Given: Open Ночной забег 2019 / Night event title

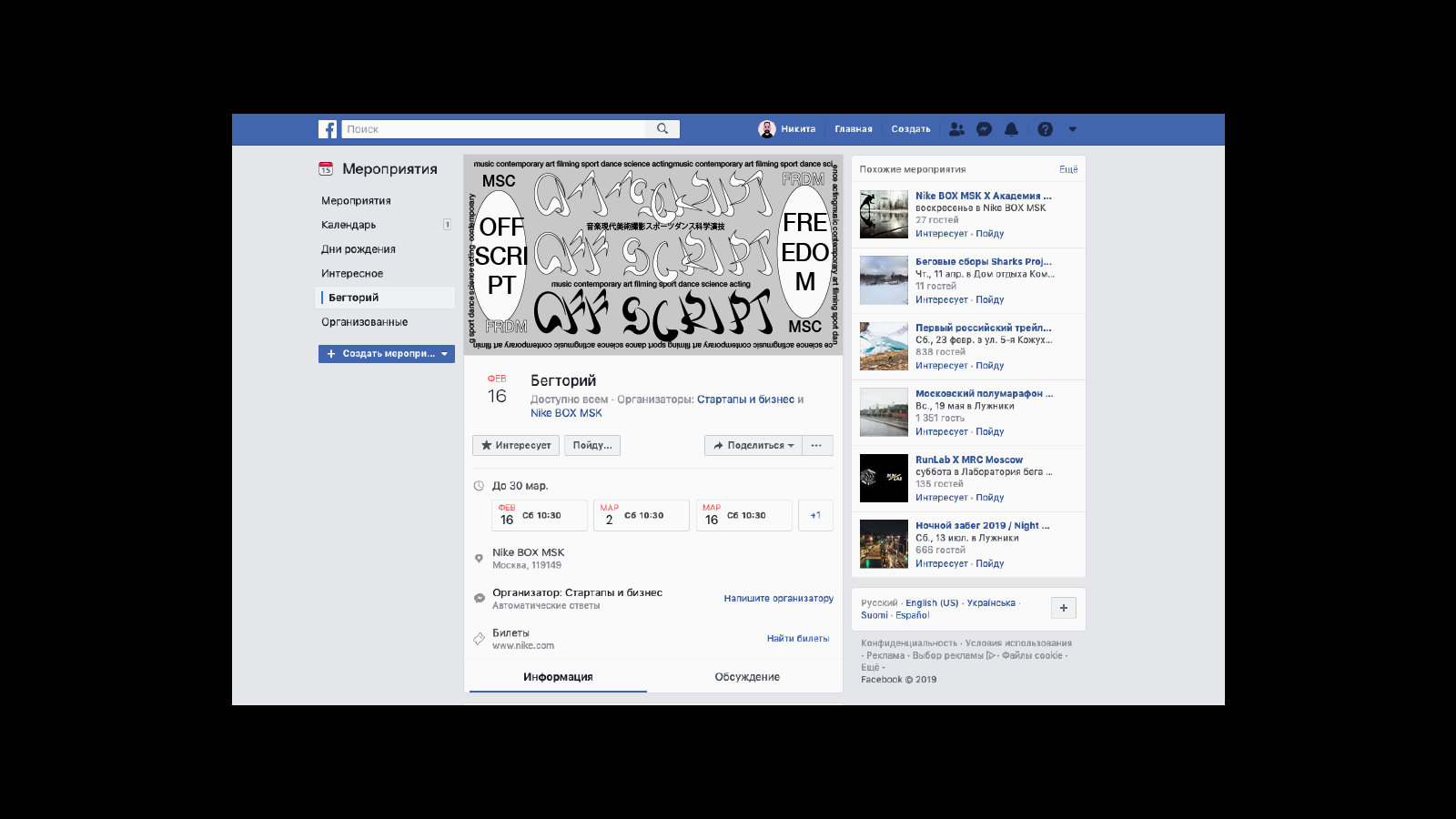Looking at the screenshot, I should 983,526.
